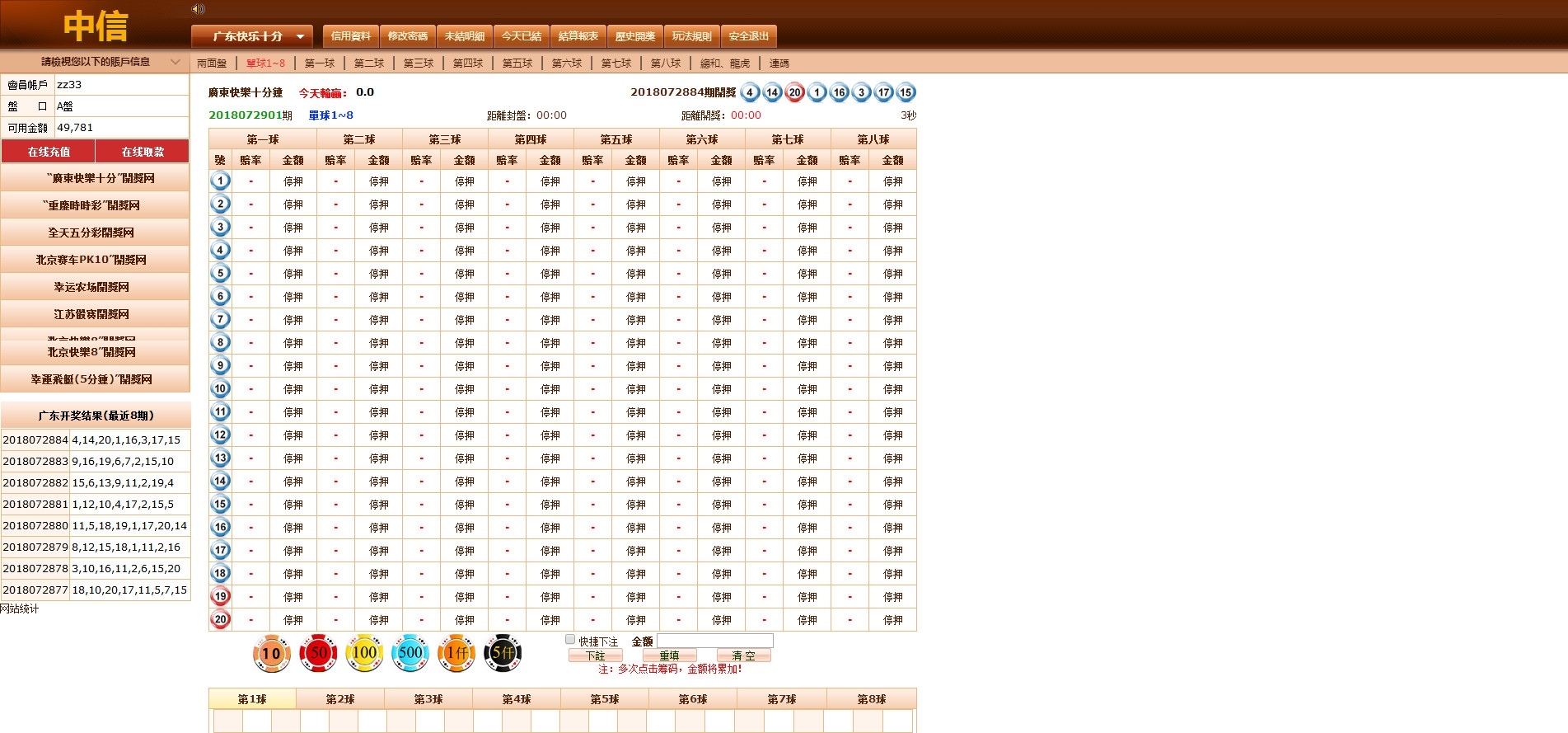Choose the blue 500 betting chip
Screen dimensions: 1568x733
click(410, 653)
